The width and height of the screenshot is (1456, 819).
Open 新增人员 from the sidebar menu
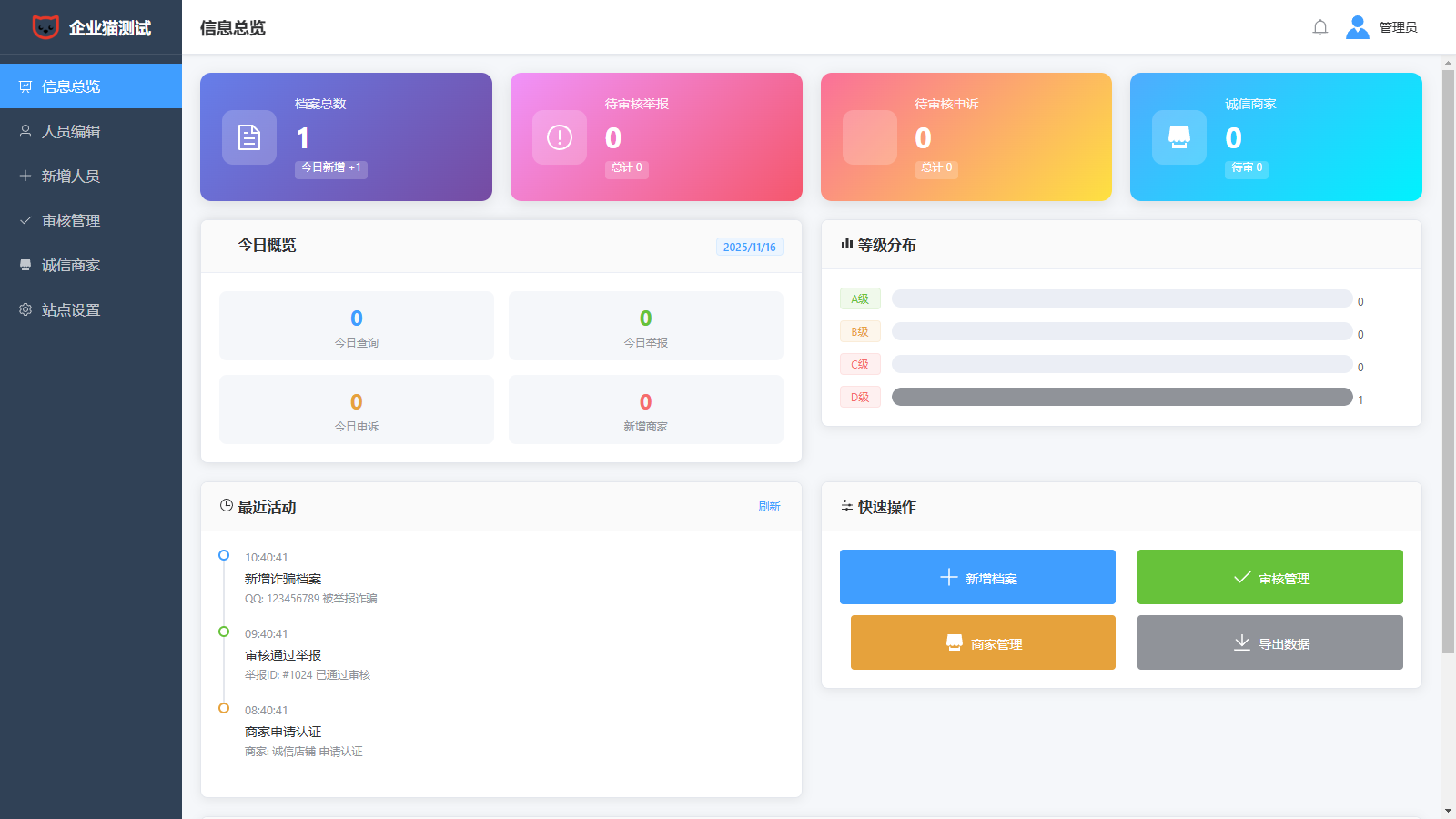[71, 177]
